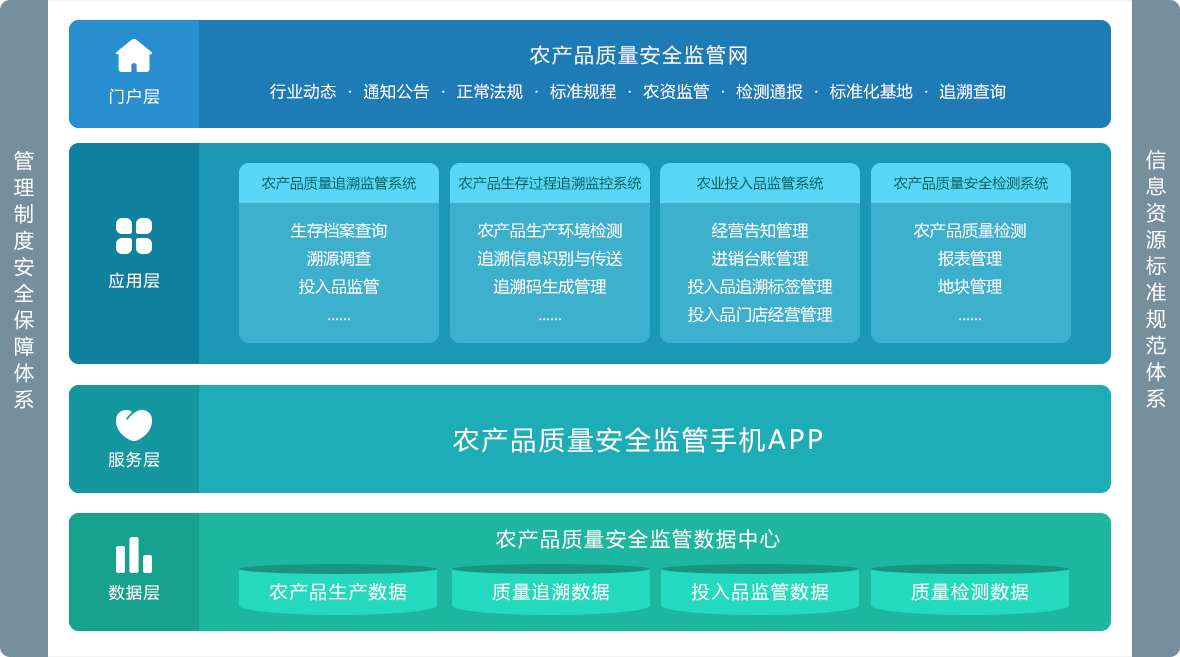Viewport: 1180px width, 657px height.
Task: Click the 农产品质量检测 item
Action: click(x=970, y=230)
